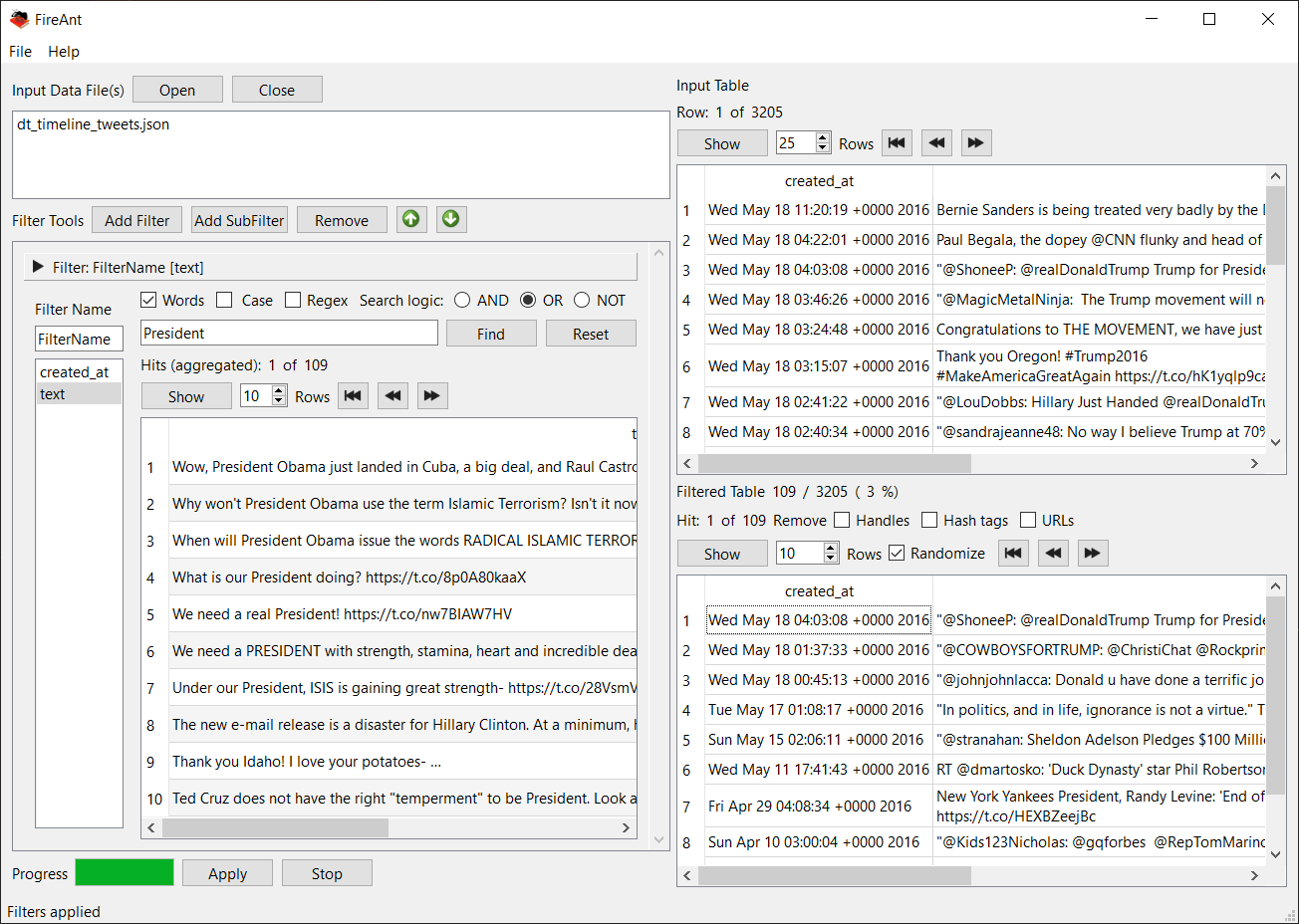The height and width of the screenshot is (924, 1299).
Task: Click the Add SubFilter button
Action: (239, 220)
